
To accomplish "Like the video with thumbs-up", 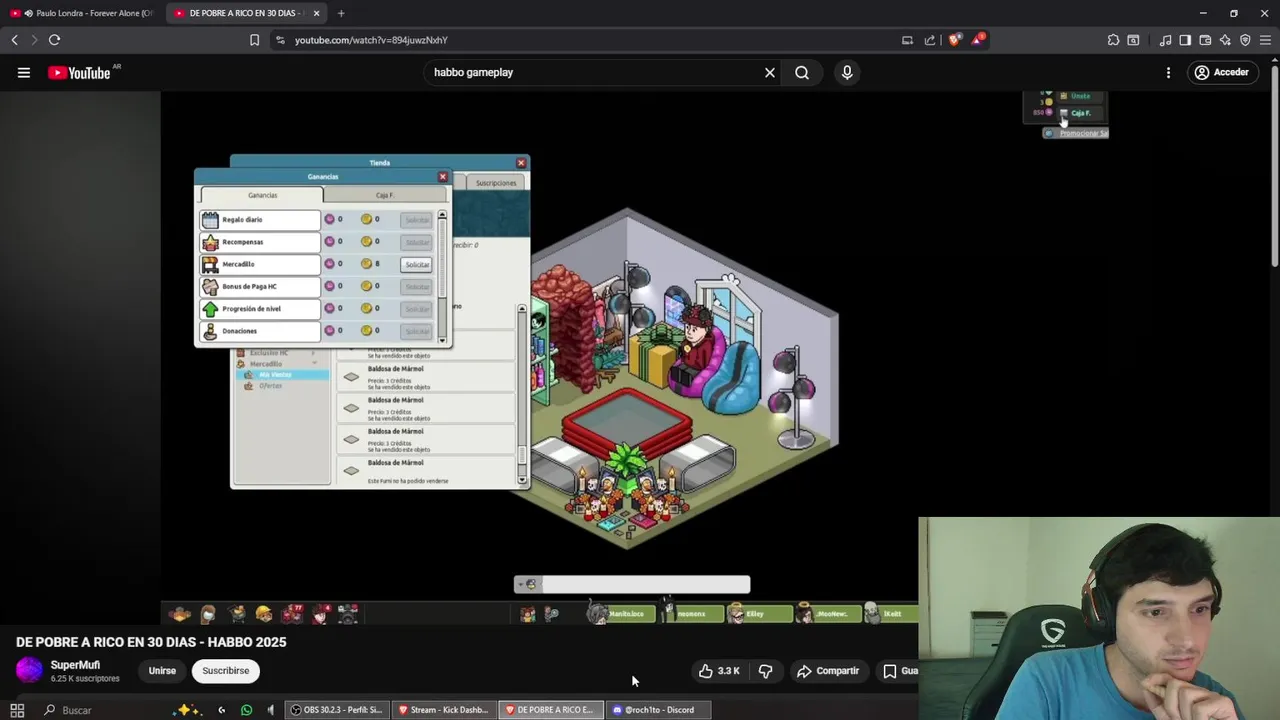I will pyautogui.click(x=719, y=671).
